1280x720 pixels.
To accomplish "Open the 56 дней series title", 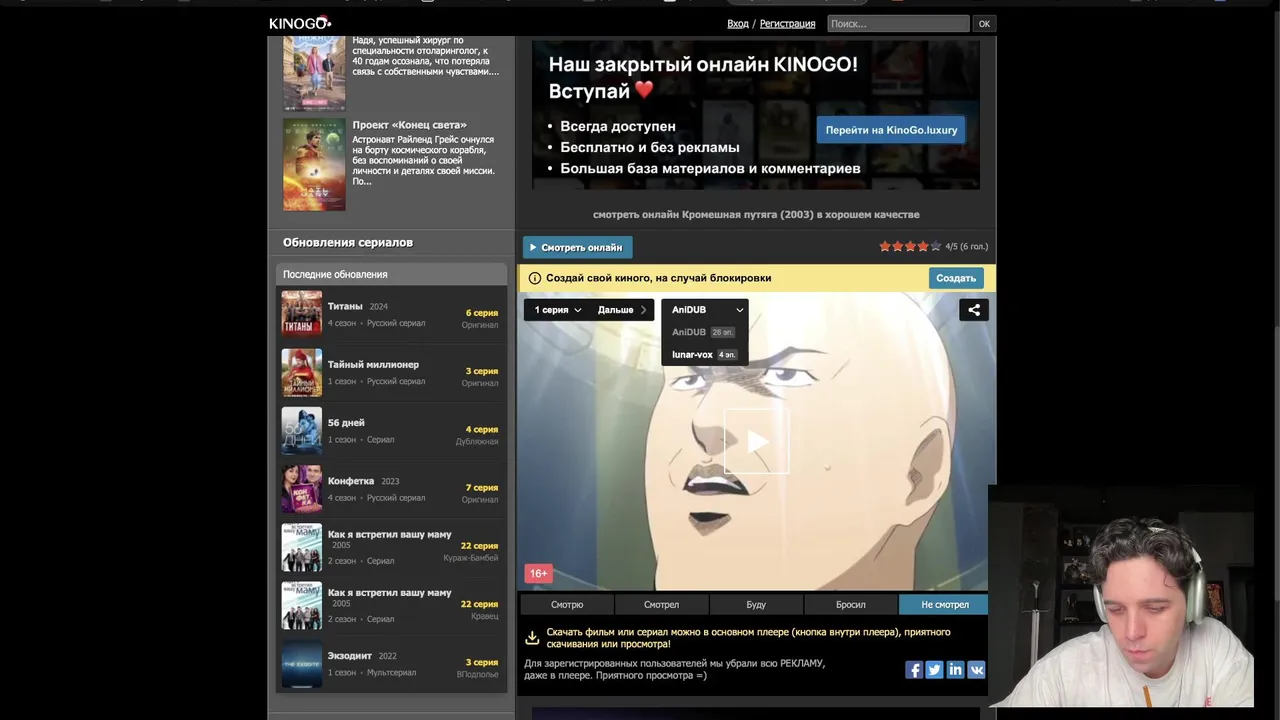I will (346, 423).
